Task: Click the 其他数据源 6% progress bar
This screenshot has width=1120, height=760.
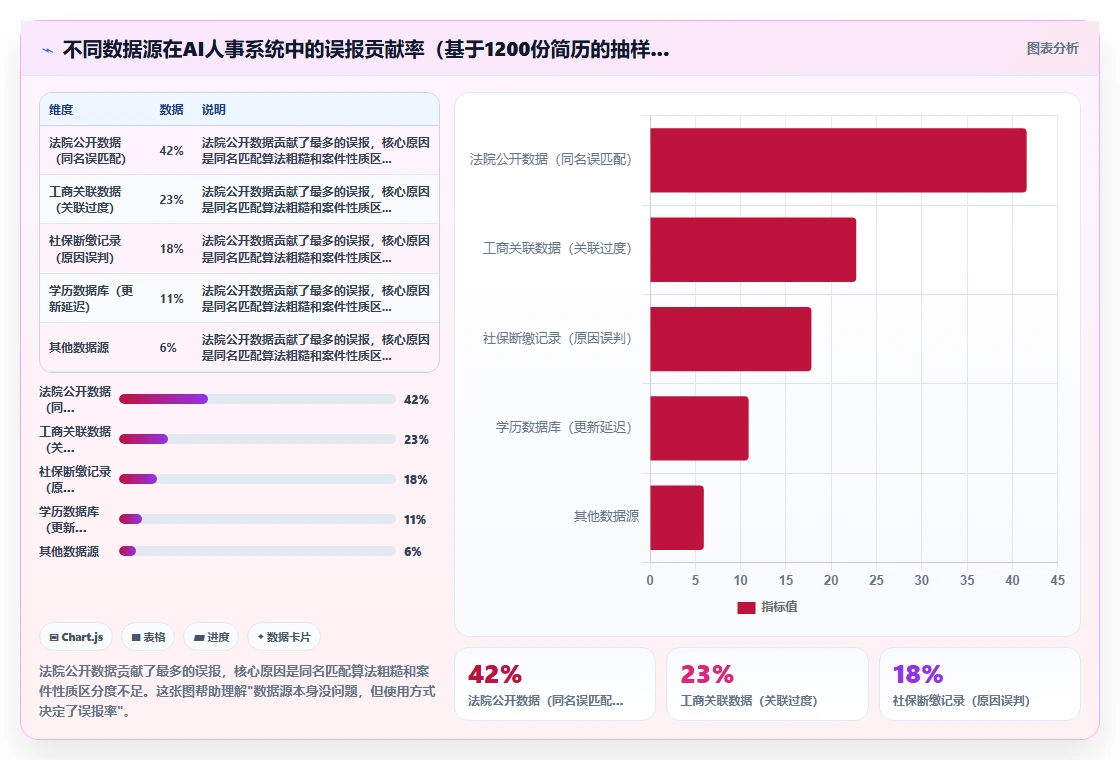Action: (257, 551)
